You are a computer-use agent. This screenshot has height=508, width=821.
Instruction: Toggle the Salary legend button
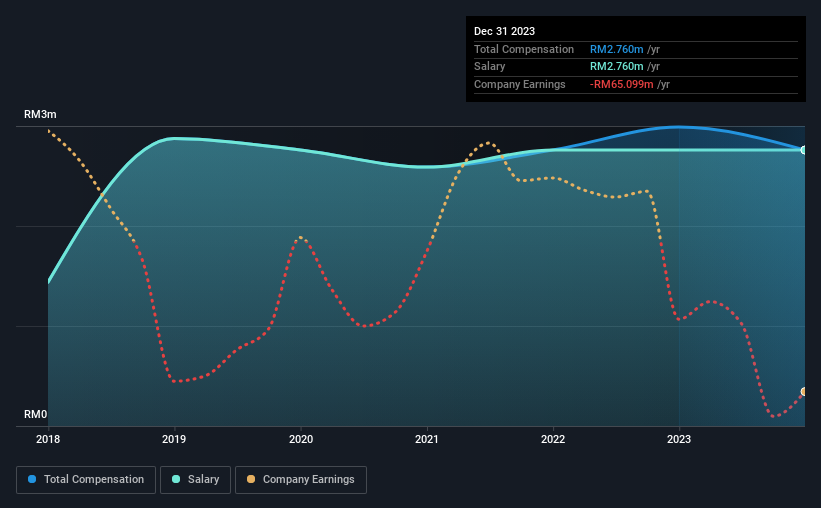tap(195, 480)
